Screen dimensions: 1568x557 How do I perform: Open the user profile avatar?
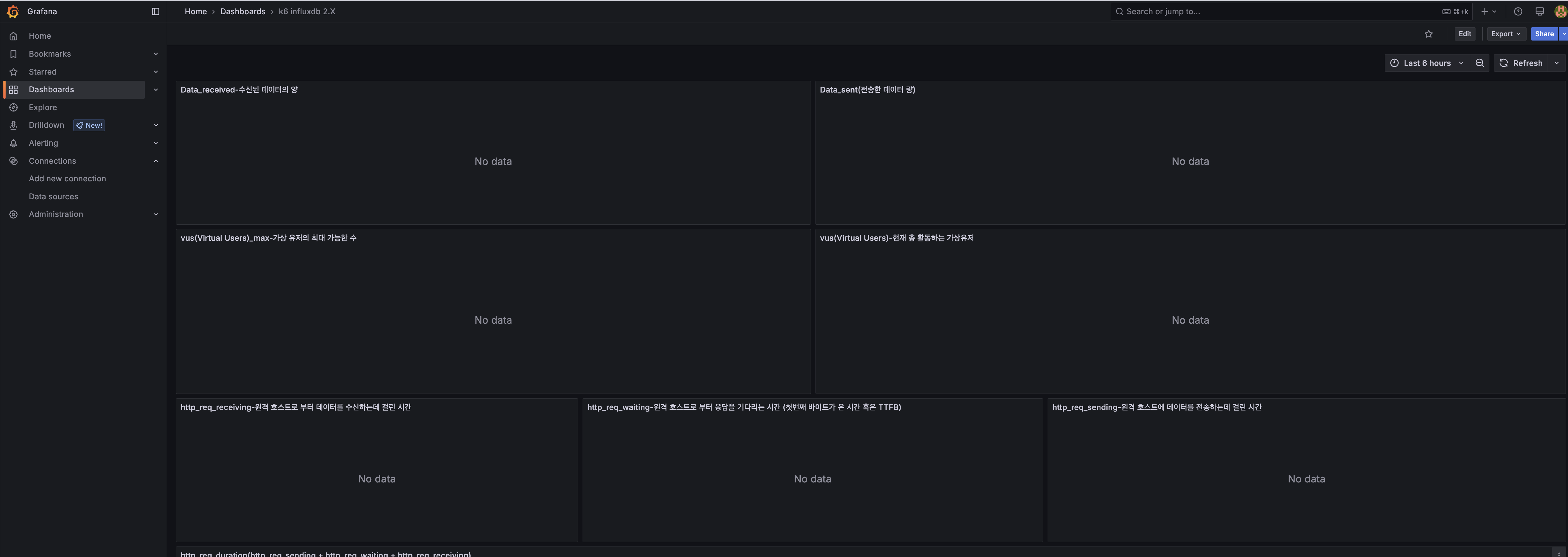[1560, 11]
